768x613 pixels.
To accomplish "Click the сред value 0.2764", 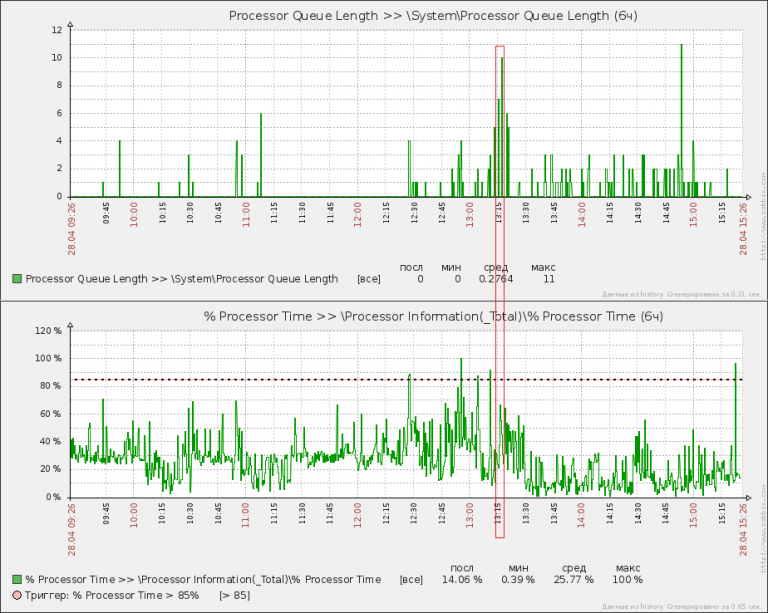I will (495, 279).
